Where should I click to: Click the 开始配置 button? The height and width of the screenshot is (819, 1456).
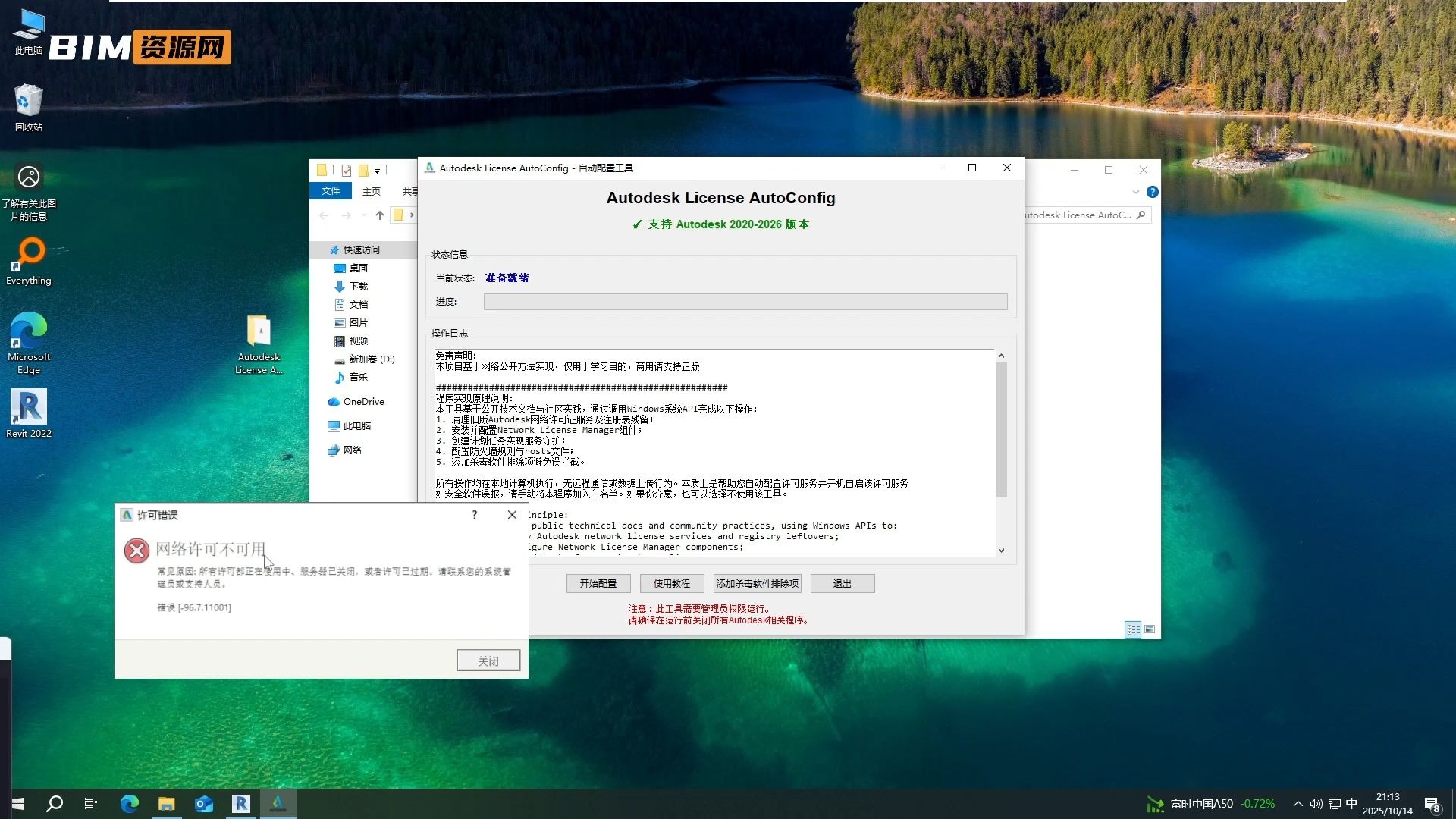[x=598, y=583]
